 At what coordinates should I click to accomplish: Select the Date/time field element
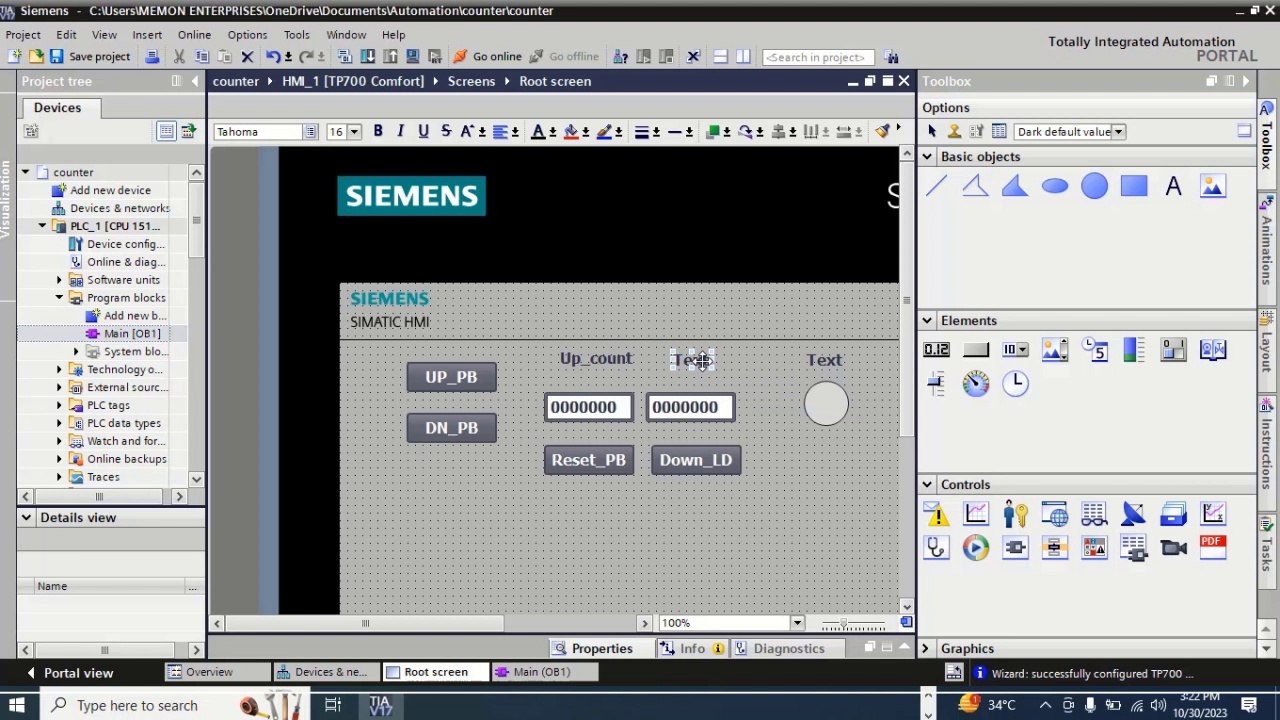coord(1094,349)
